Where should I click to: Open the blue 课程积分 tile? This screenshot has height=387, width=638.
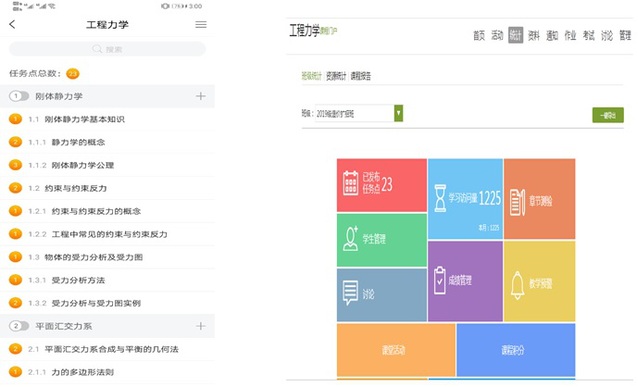(516, 350)
